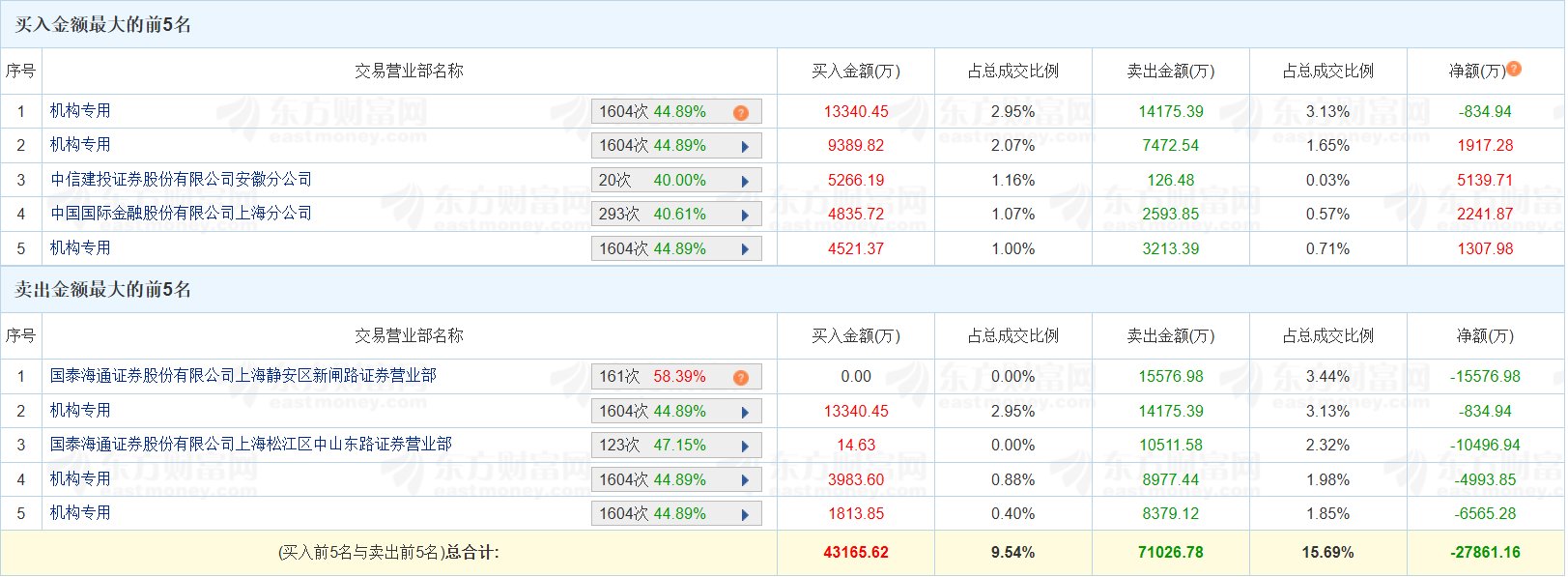Expand arrow for 中国国际金融上海分公司 293次 stats
The image size is (1568, 577).
(745, 216)
